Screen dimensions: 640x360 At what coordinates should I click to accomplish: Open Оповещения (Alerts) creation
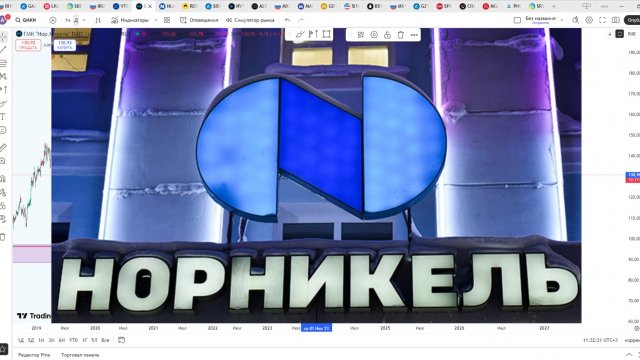(200, 20)
